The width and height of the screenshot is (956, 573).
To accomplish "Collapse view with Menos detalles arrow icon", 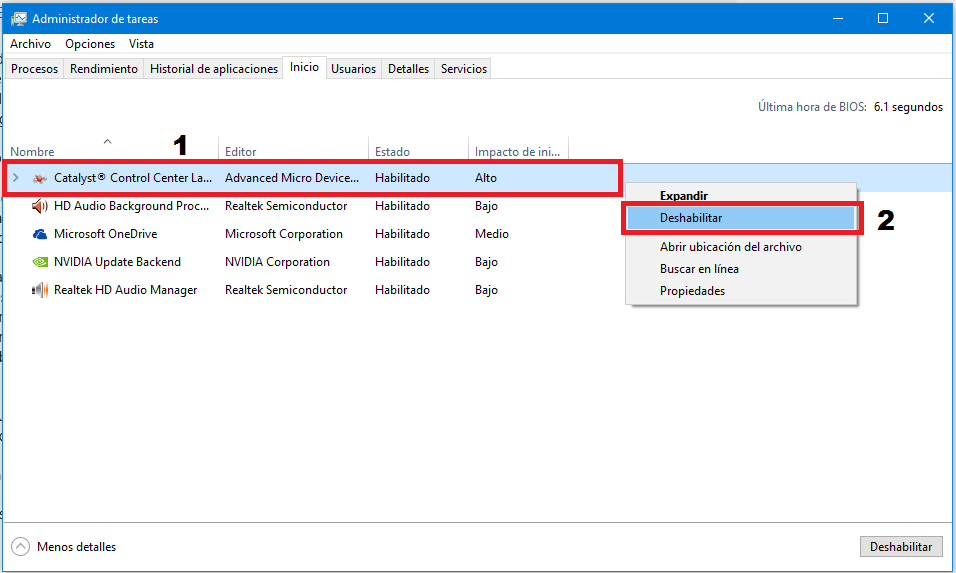I will (x=20, y=547).
